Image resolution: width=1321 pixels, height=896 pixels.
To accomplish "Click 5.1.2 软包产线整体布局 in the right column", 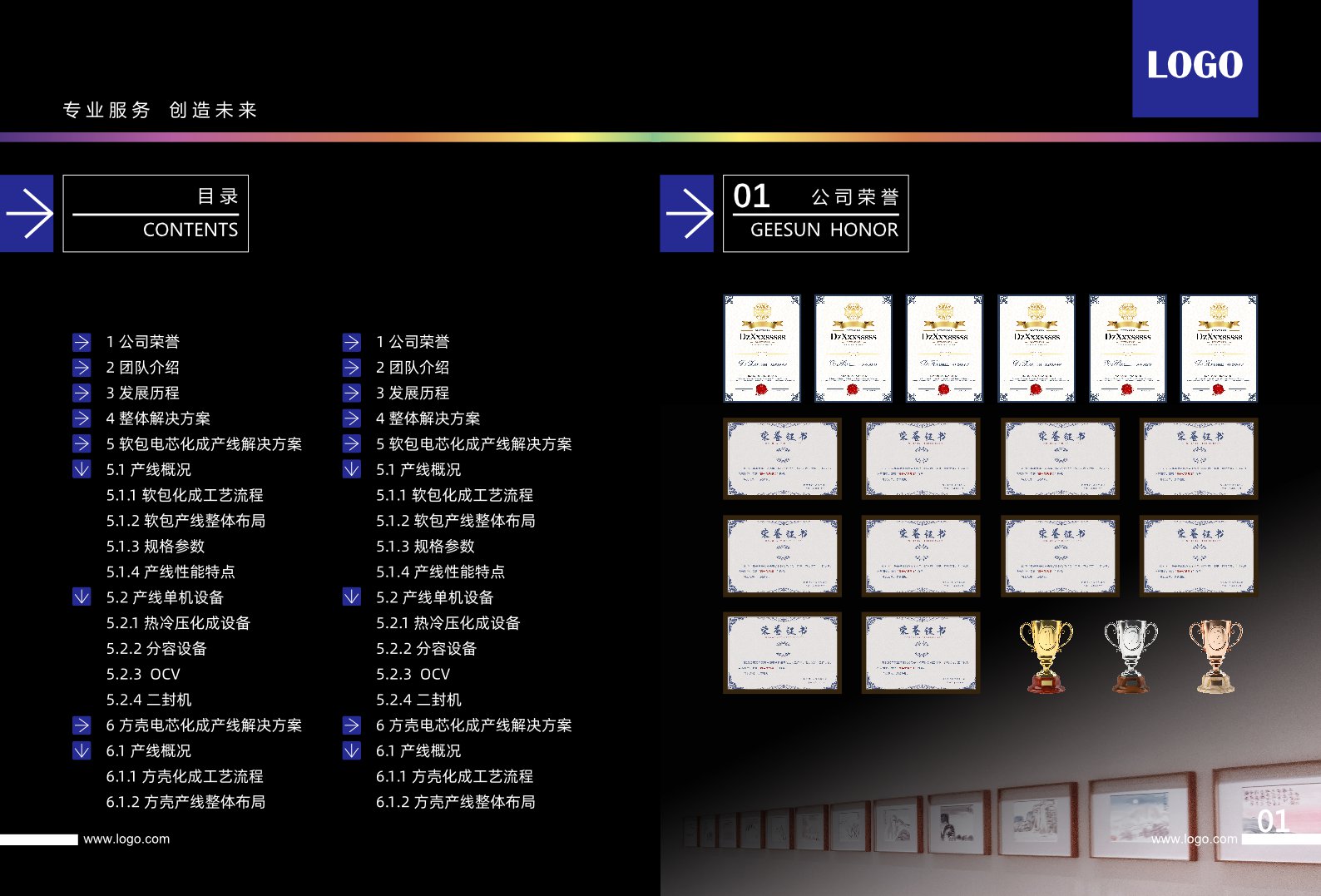I will point(456,521).
